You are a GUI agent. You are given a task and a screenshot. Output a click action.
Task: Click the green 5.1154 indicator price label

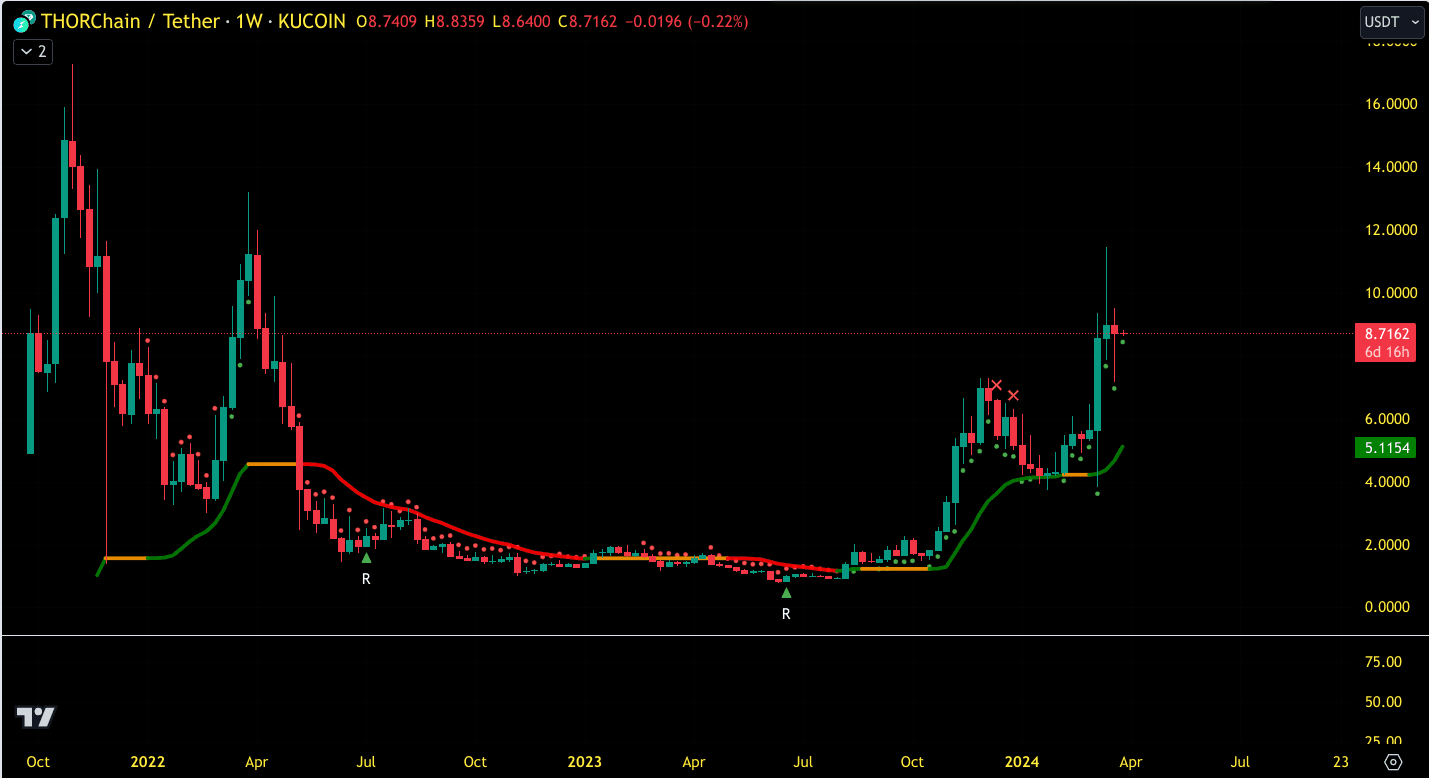tap(1385, 448)
